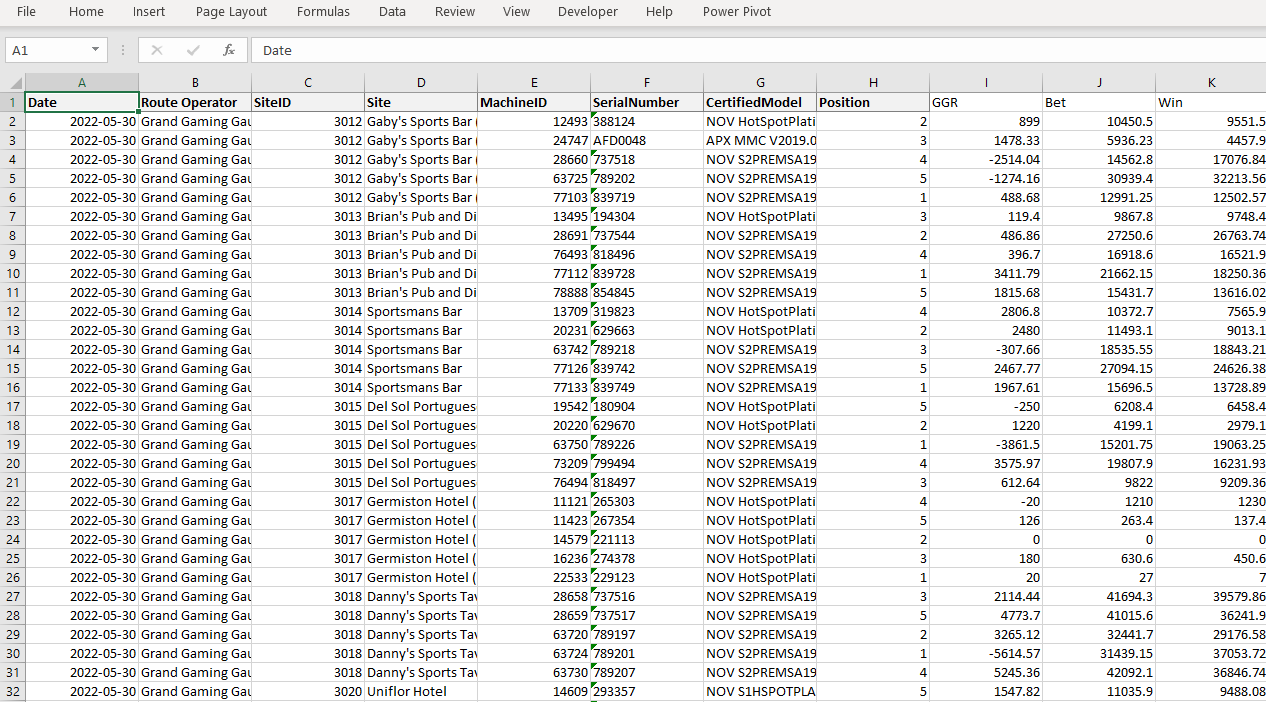This screenshot has width=1266, height=702.
Task: Select column K header
Action: pyautogui.click(x=1211, y=83)
